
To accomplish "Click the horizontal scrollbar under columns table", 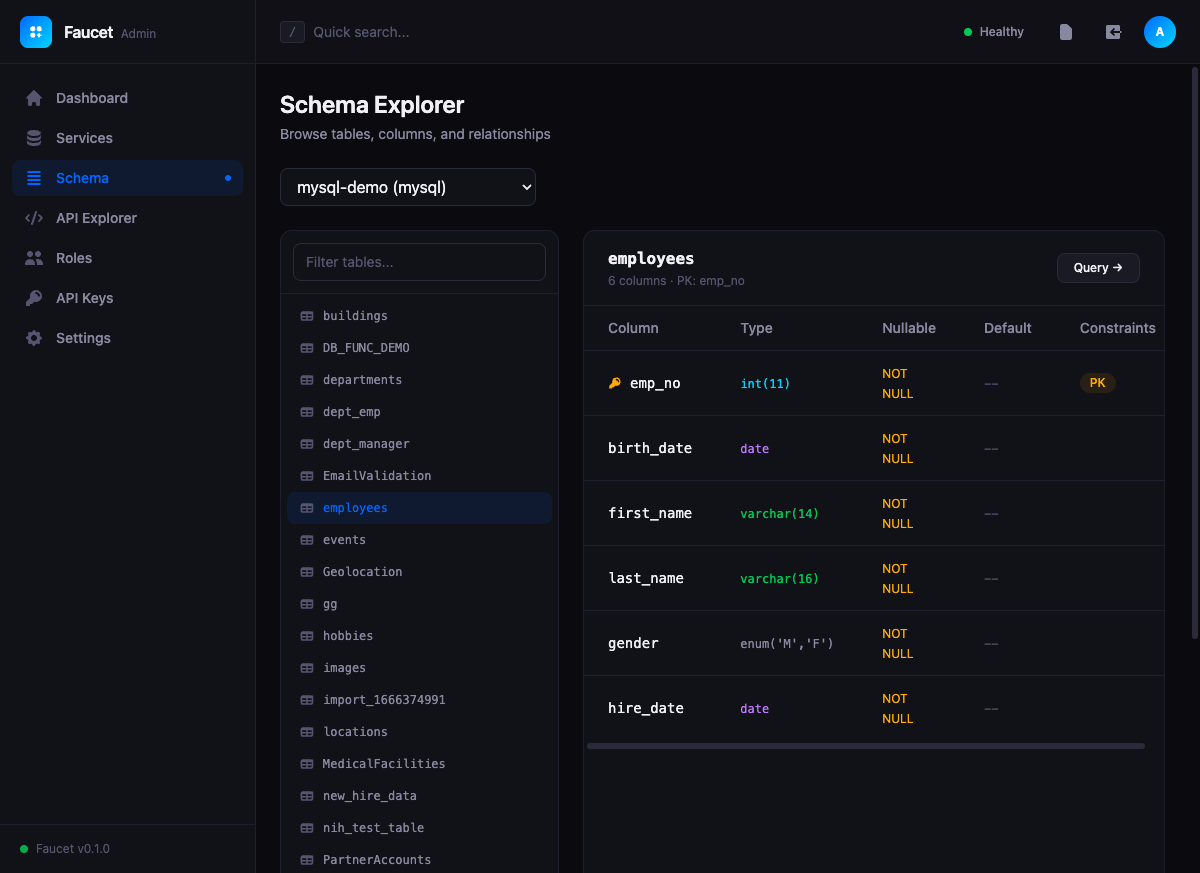I will (x=866, y=745).
